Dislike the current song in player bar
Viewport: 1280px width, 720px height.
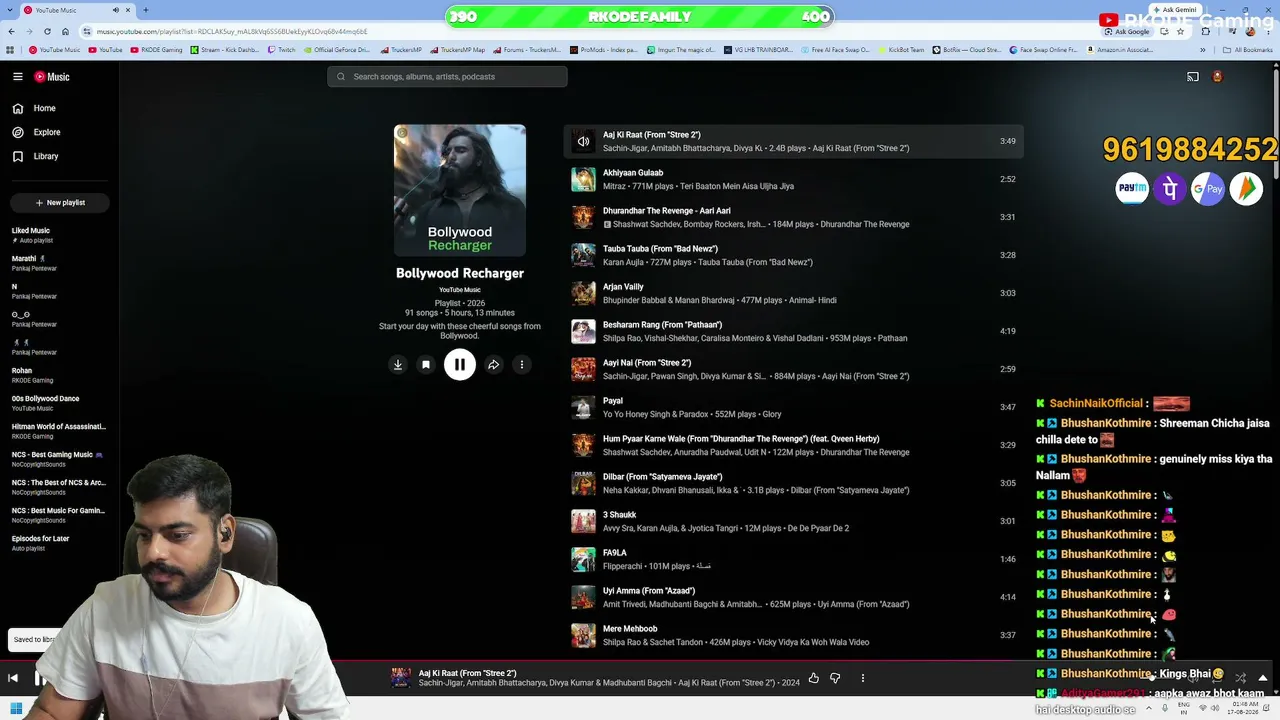point(835,678)
